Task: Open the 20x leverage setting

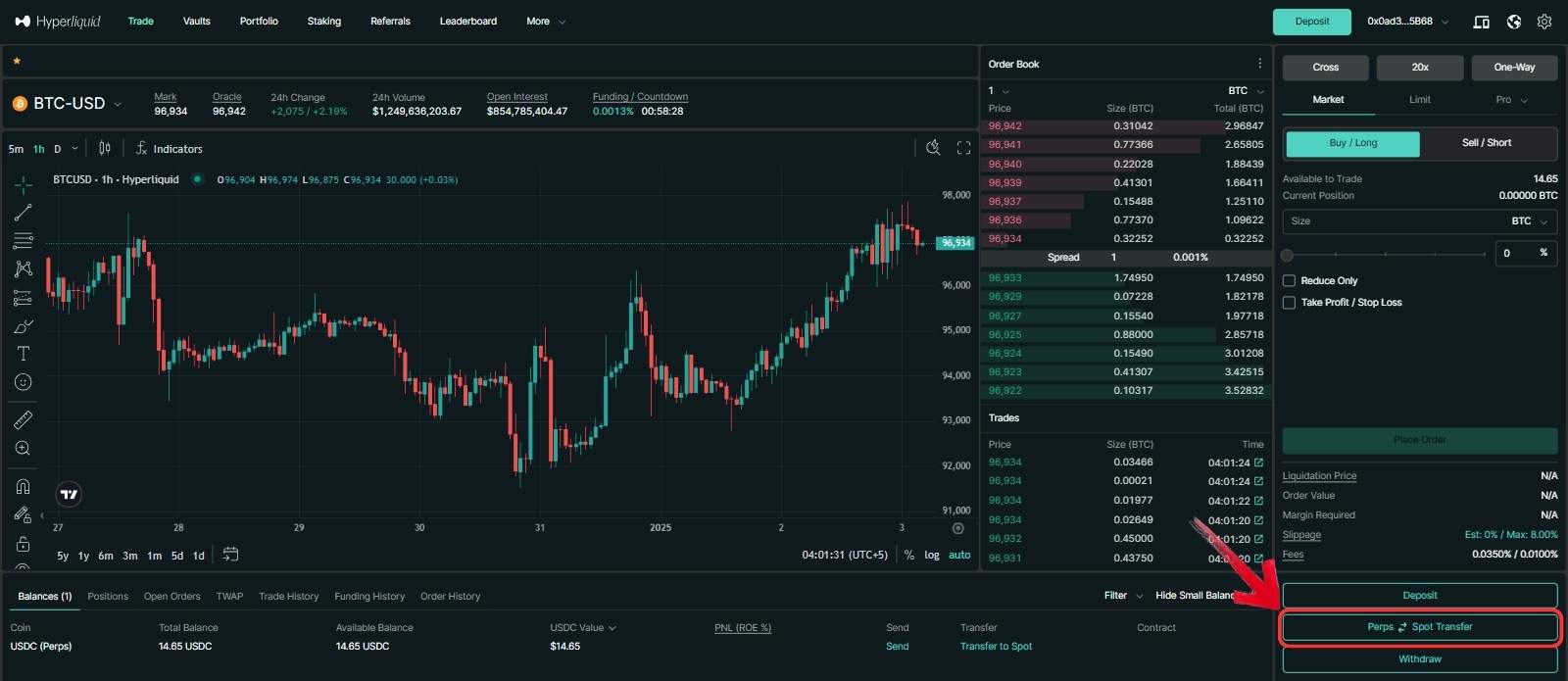Action: point(1420,68)
